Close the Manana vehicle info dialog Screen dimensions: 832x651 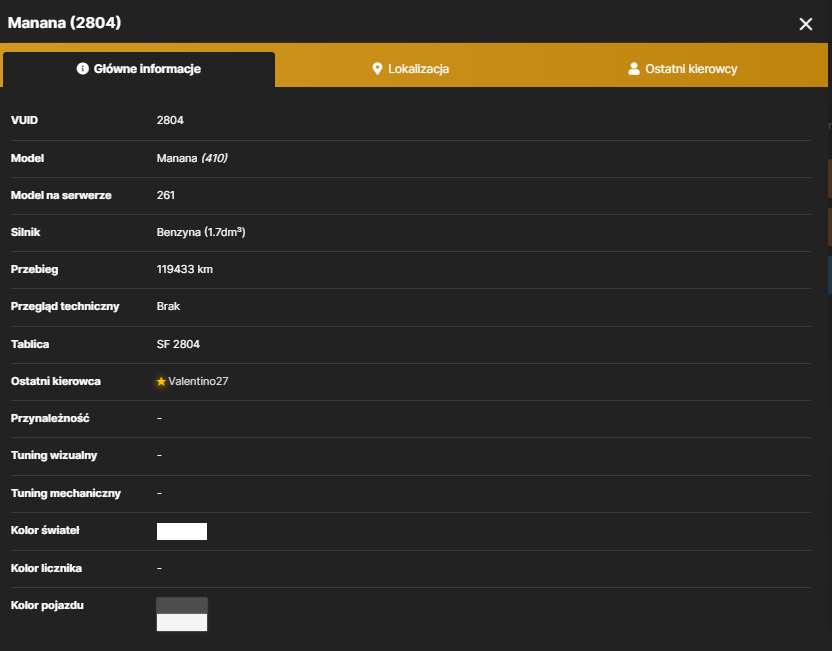point(805,24)
